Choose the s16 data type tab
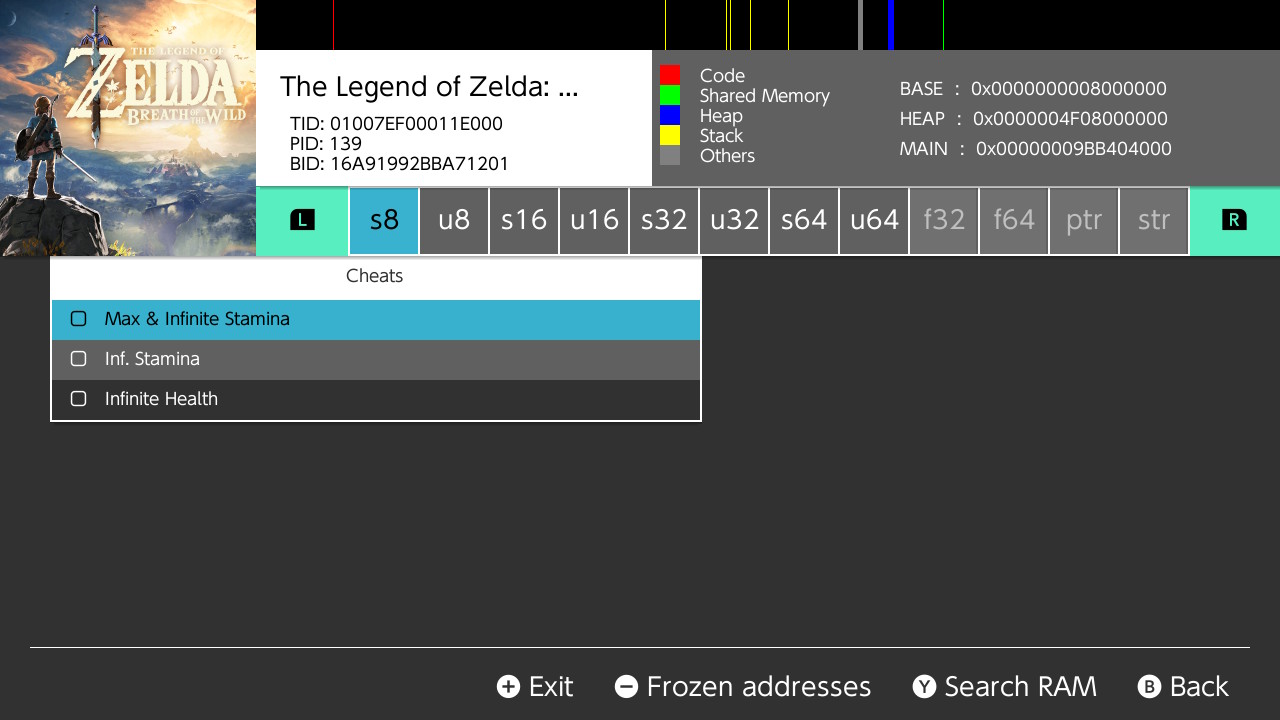The width and height of the screenshot is (1280, 720). [x=524, y=221]
